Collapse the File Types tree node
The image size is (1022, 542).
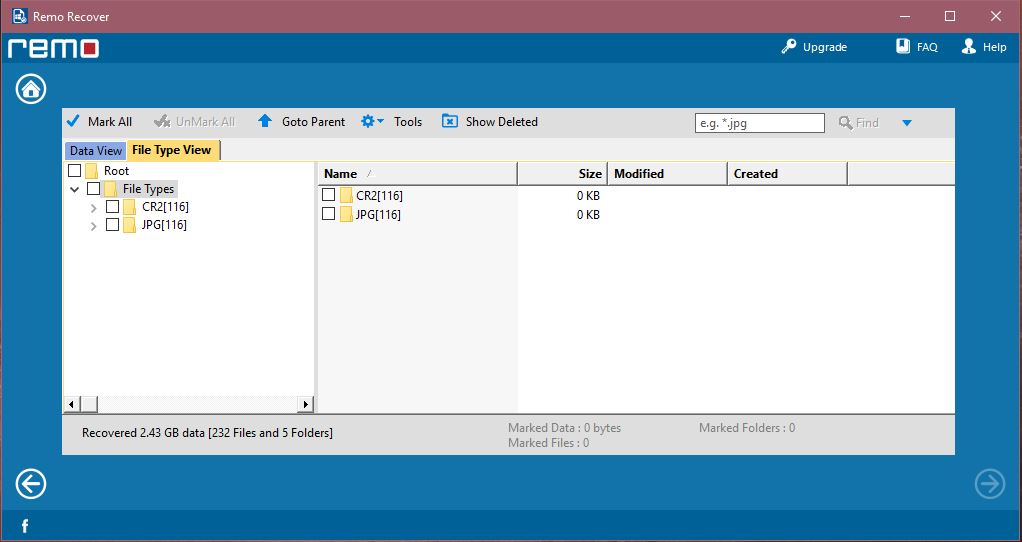point(75,189)
